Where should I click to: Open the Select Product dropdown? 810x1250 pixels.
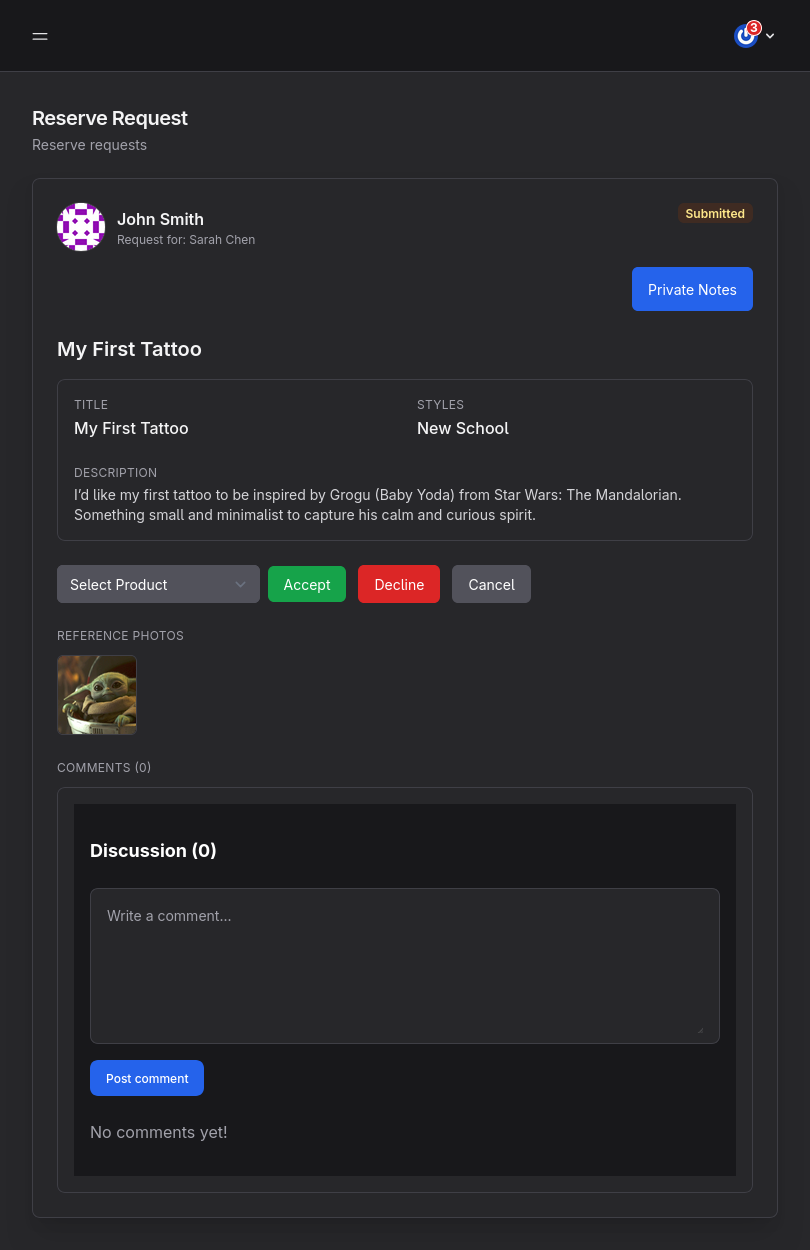(158, 584)
